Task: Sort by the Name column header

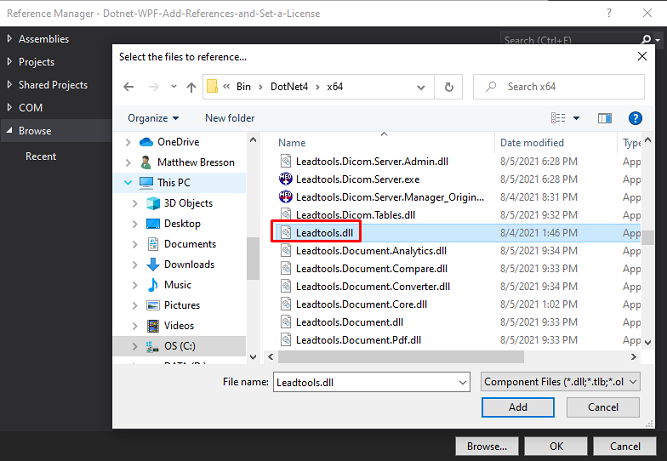Action: (292, 143)
